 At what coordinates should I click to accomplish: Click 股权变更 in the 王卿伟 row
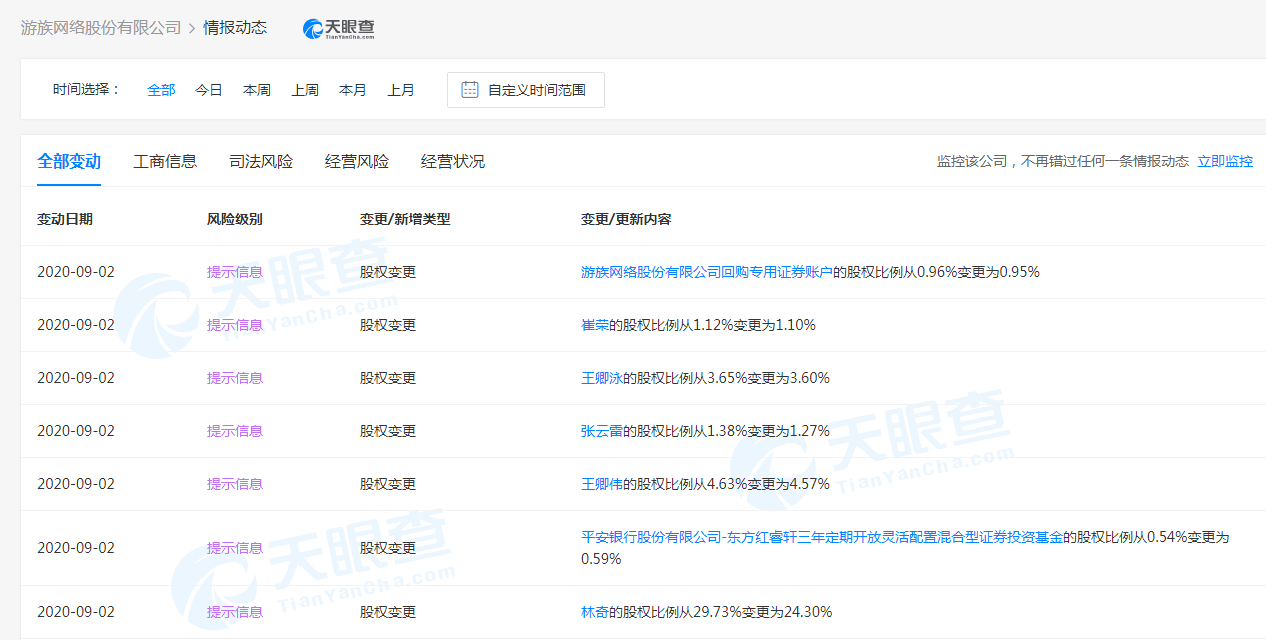click(x=388, y=484)
